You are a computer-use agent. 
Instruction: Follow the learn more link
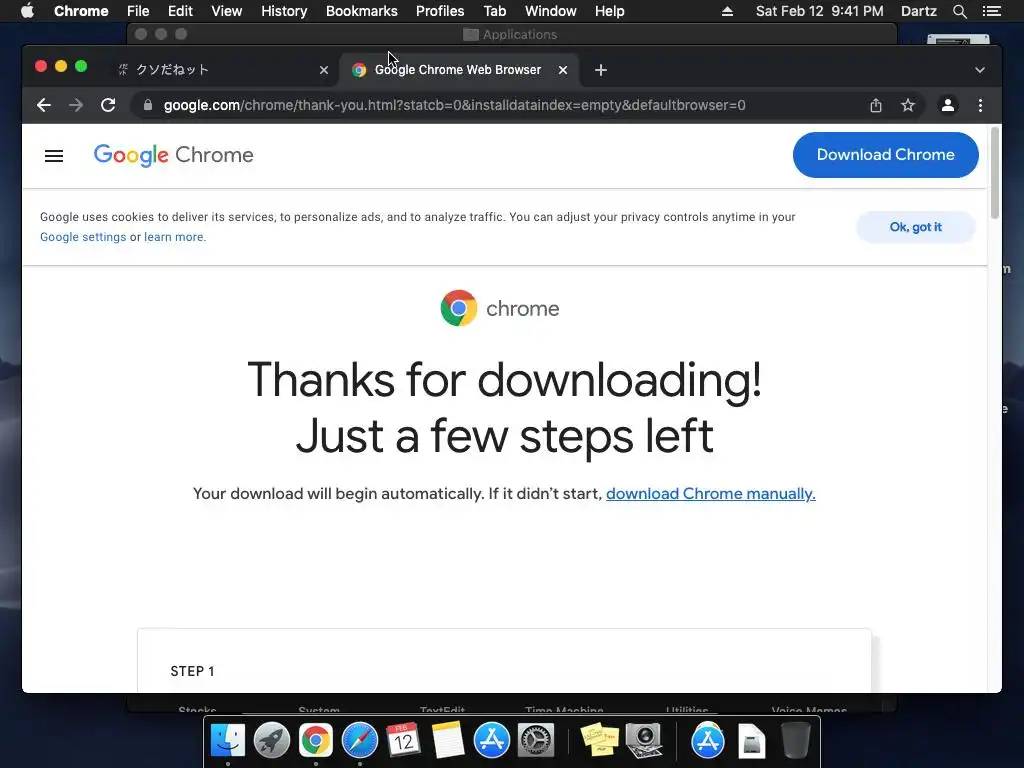tap(174, 237)
